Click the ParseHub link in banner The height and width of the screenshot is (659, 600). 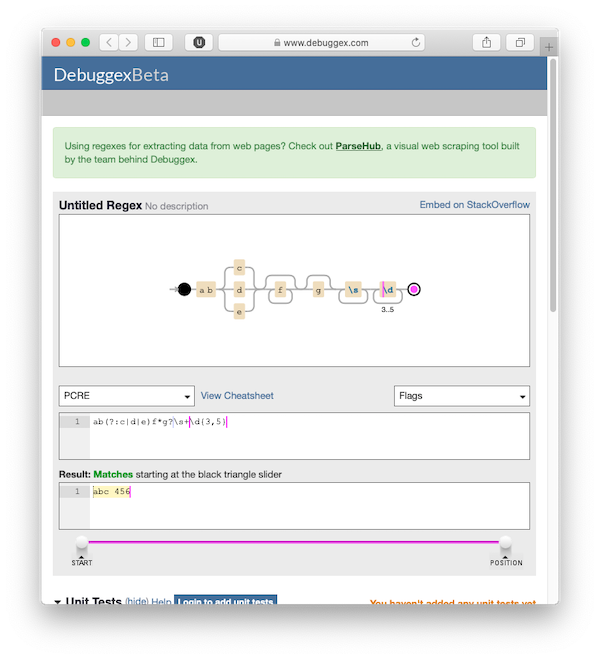[358, 146]
